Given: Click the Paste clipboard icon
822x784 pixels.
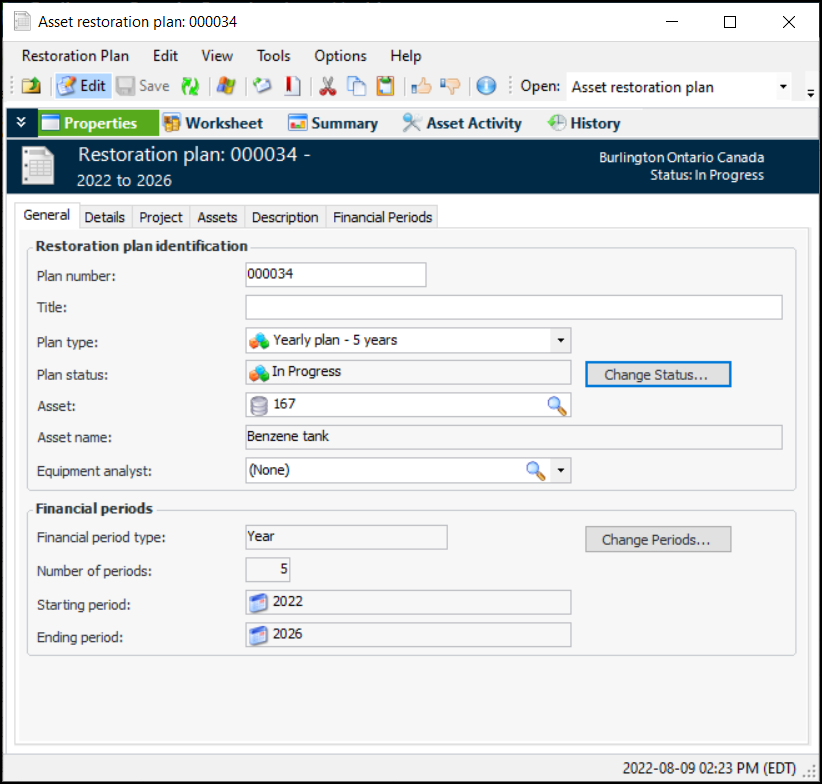Looking at the screenshot, I should 385,86.
